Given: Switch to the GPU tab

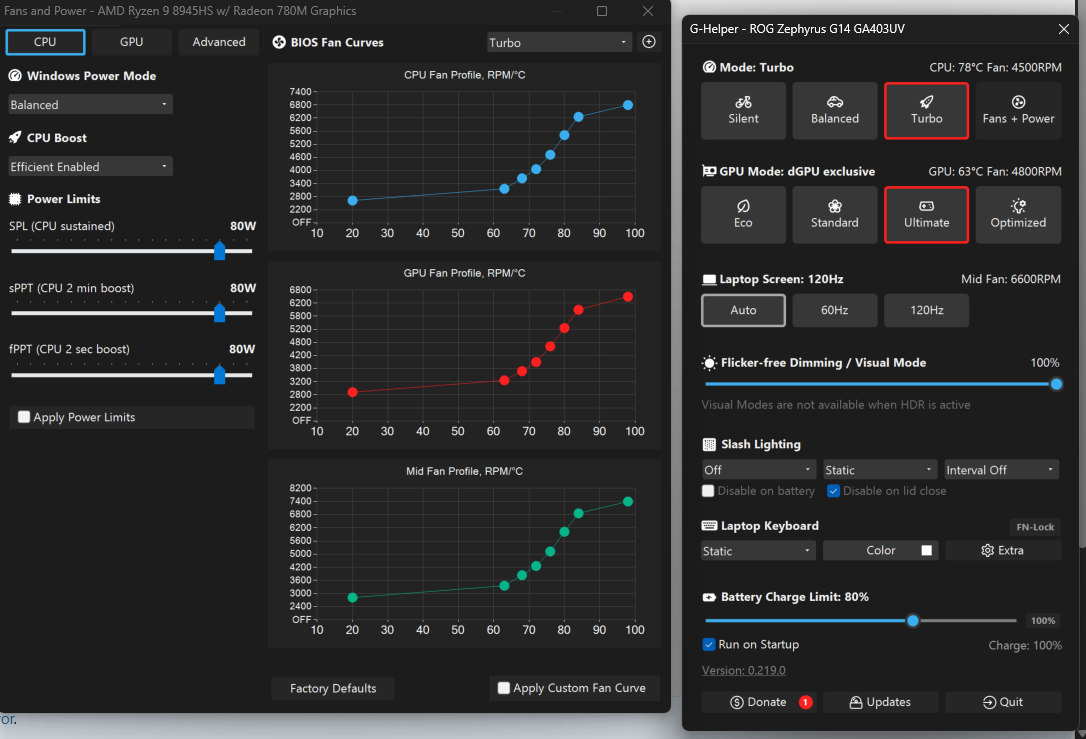Looking at the screenshot, I should pyautogui.click(x=132, y=42).
